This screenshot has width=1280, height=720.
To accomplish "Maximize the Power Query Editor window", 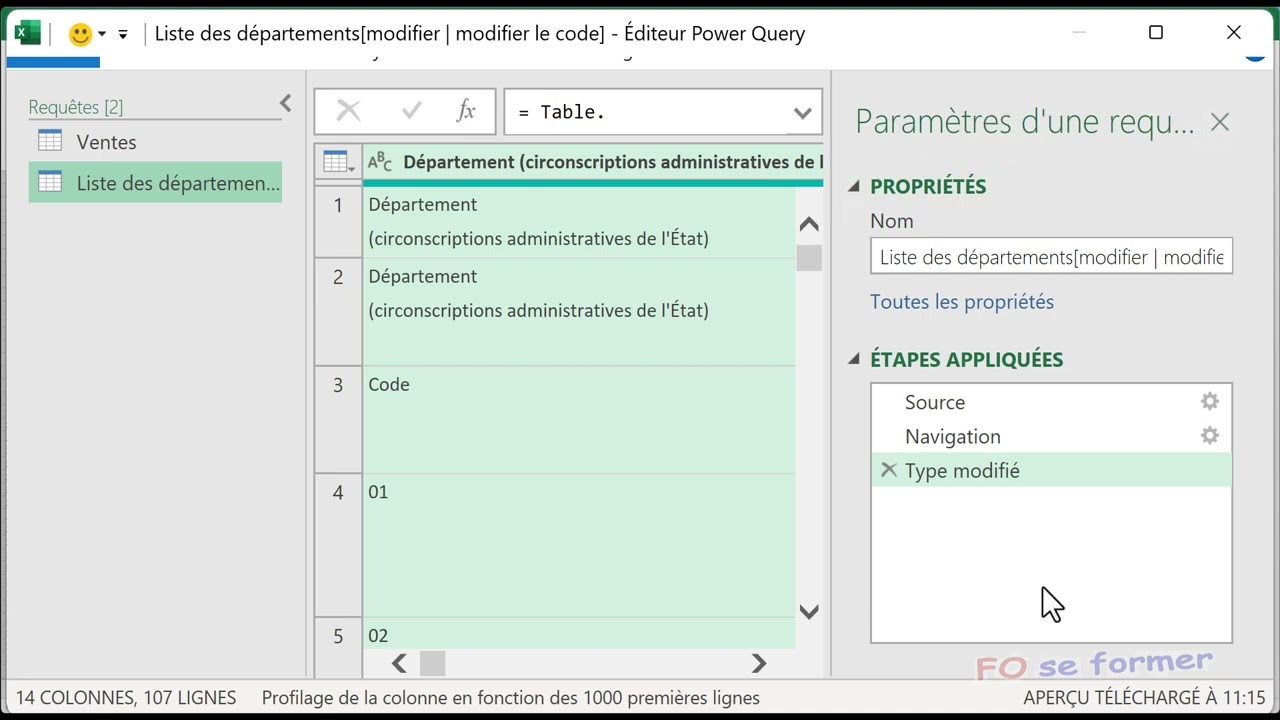I will [x=1156, y=33].
